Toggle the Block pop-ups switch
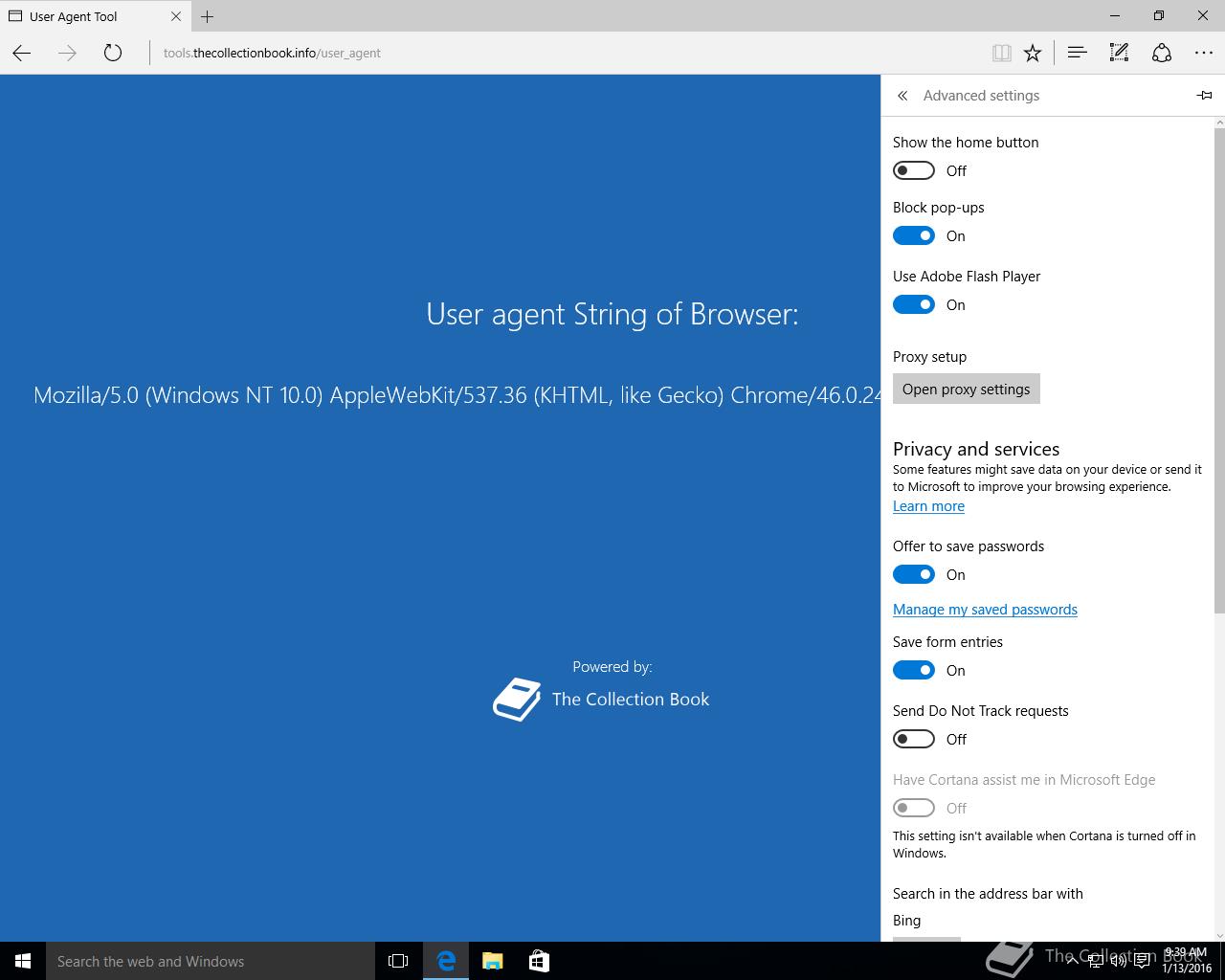This screenshot has height=980, width=1225. [914, 235]
